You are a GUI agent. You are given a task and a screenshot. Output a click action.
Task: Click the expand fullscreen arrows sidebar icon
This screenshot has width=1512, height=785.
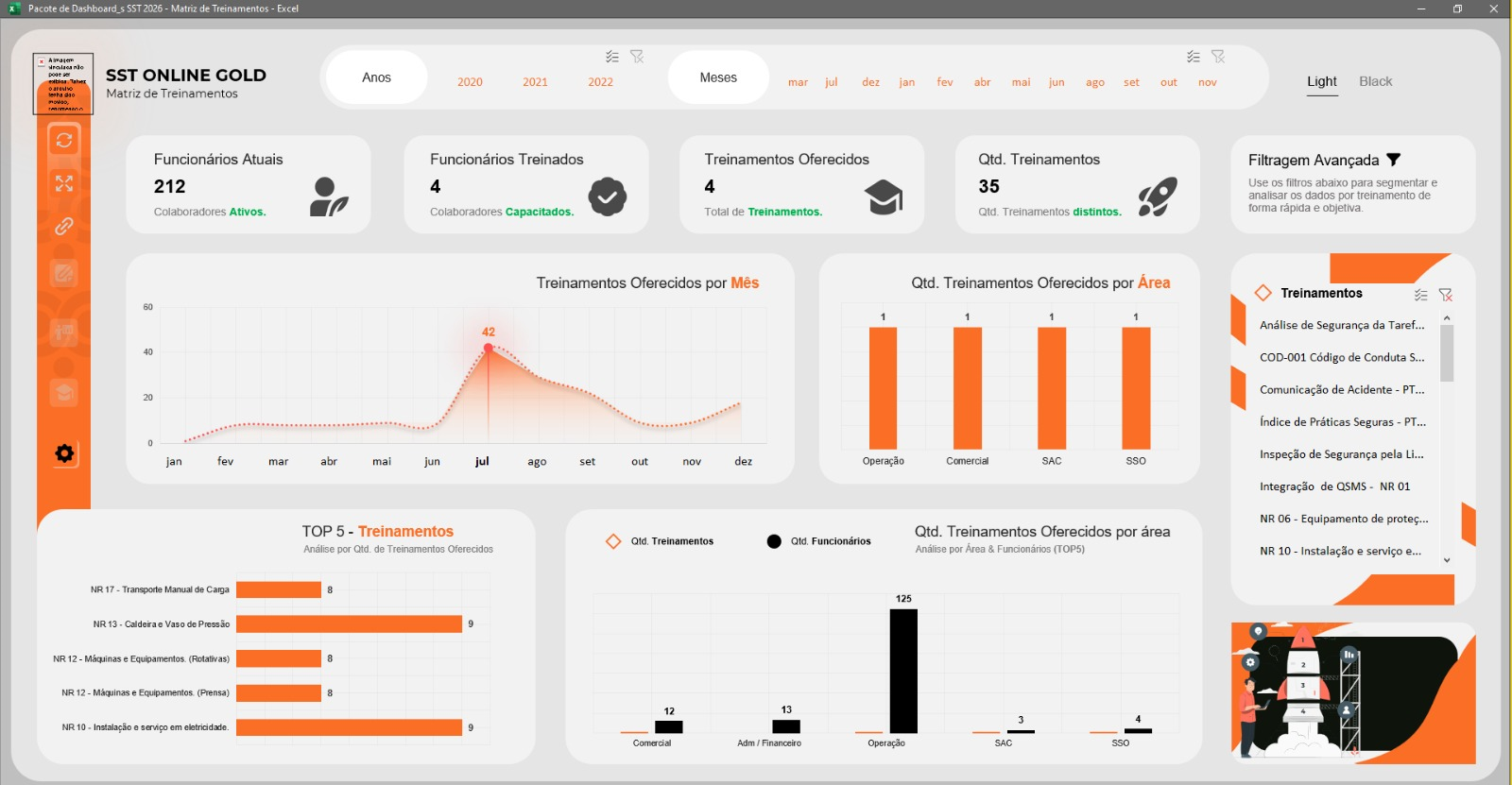[64, 183]
